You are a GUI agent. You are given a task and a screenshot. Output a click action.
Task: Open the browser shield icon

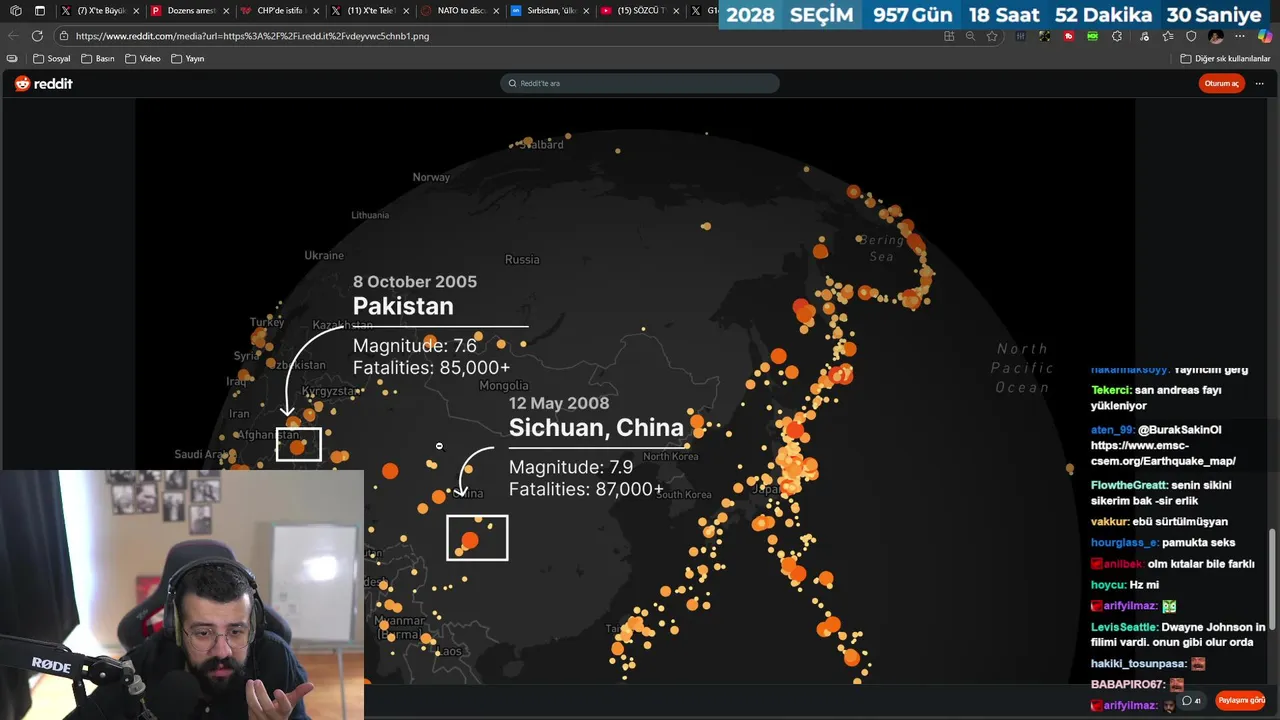pyautogui.click(x=1191, y=36)
